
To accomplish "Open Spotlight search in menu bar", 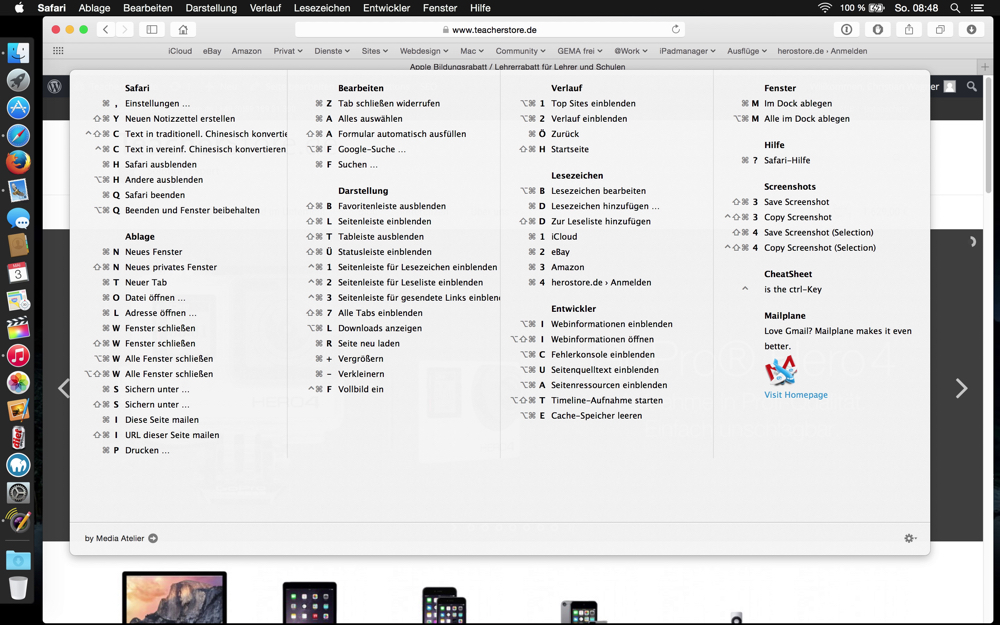I will click(955, 8).
